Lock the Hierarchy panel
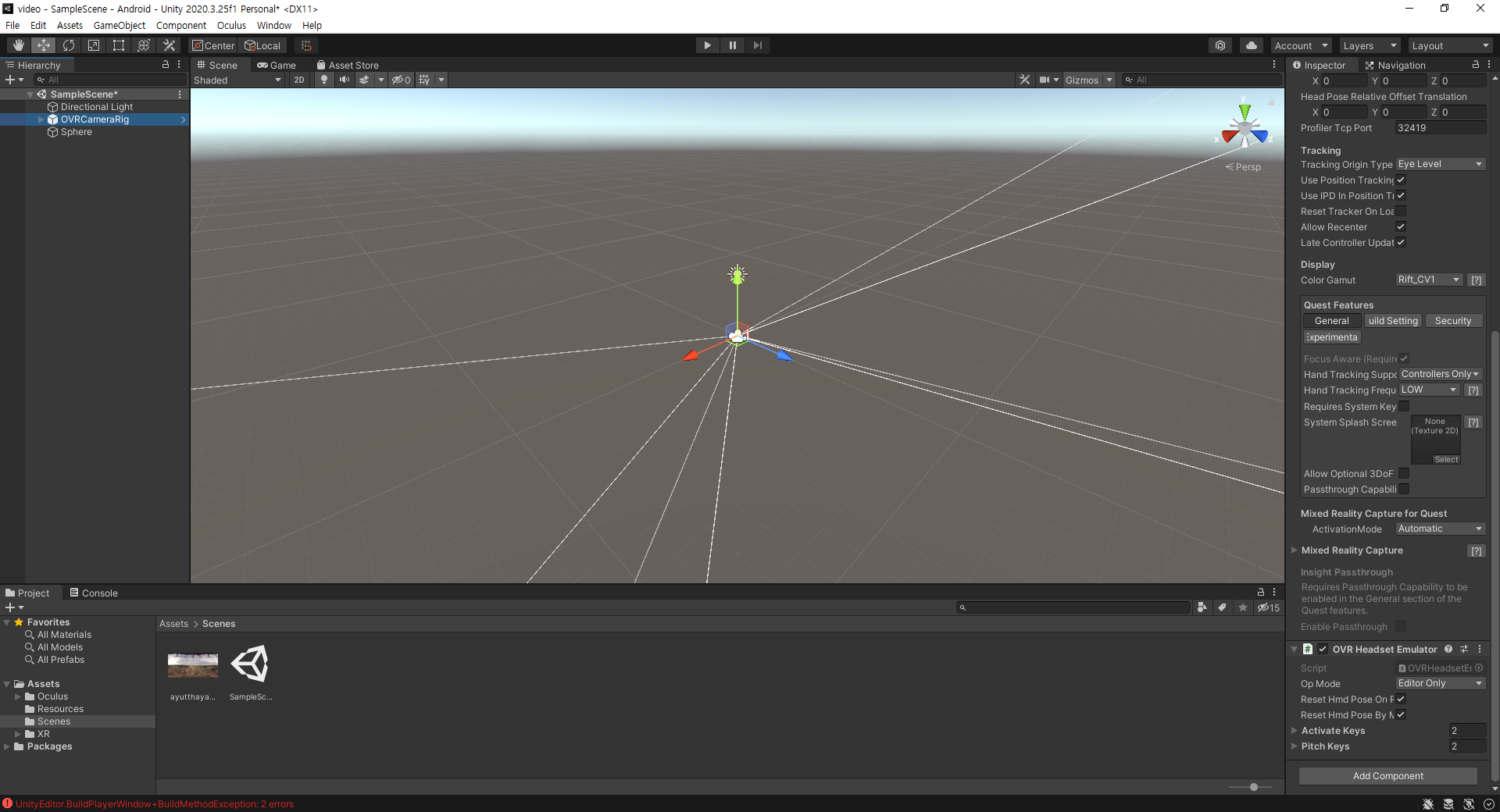This screenshot has height=812, width=1500. [165, 65]
